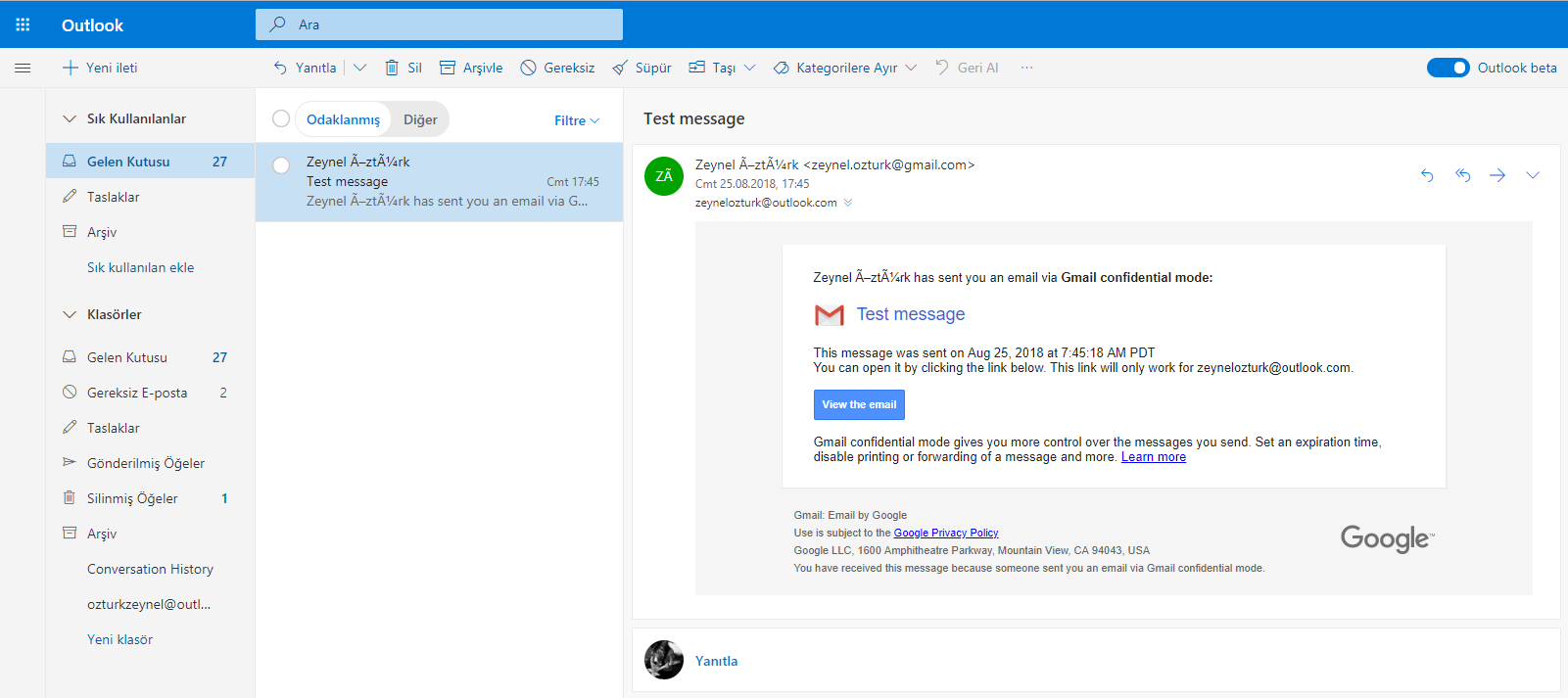Screen dimensions: 1568x698
Task: Click the reply-all double arrow icon
Action: (1462, 175)
